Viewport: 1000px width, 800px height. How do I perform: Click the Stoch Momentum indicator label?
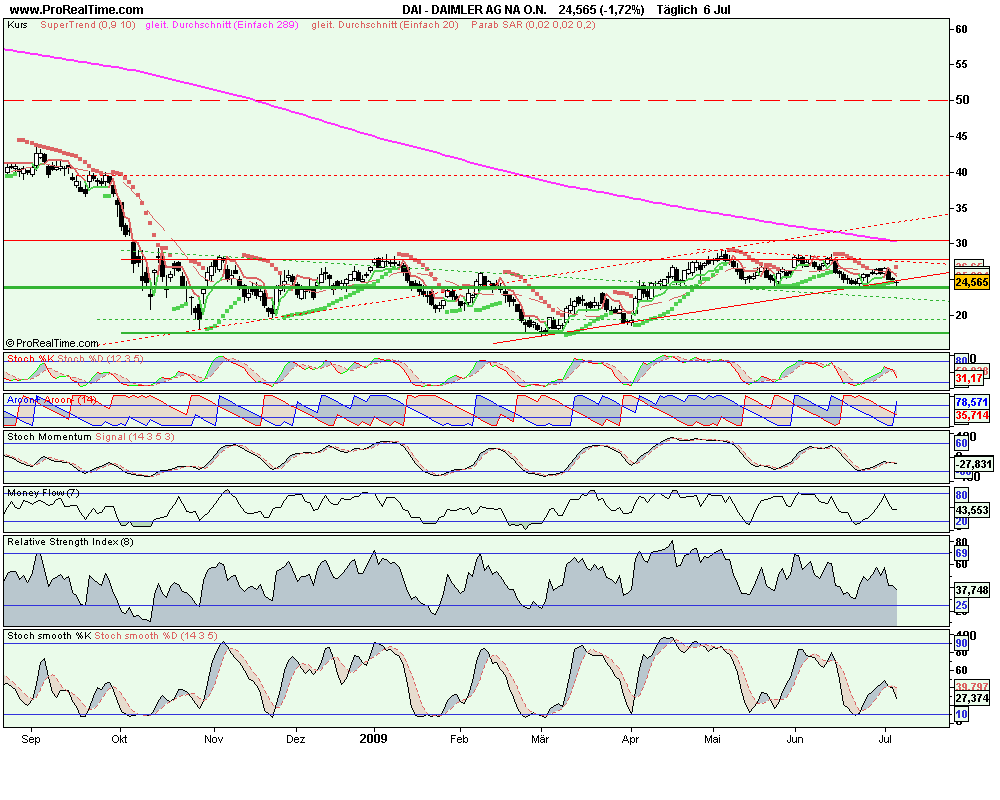coord(49,437)
